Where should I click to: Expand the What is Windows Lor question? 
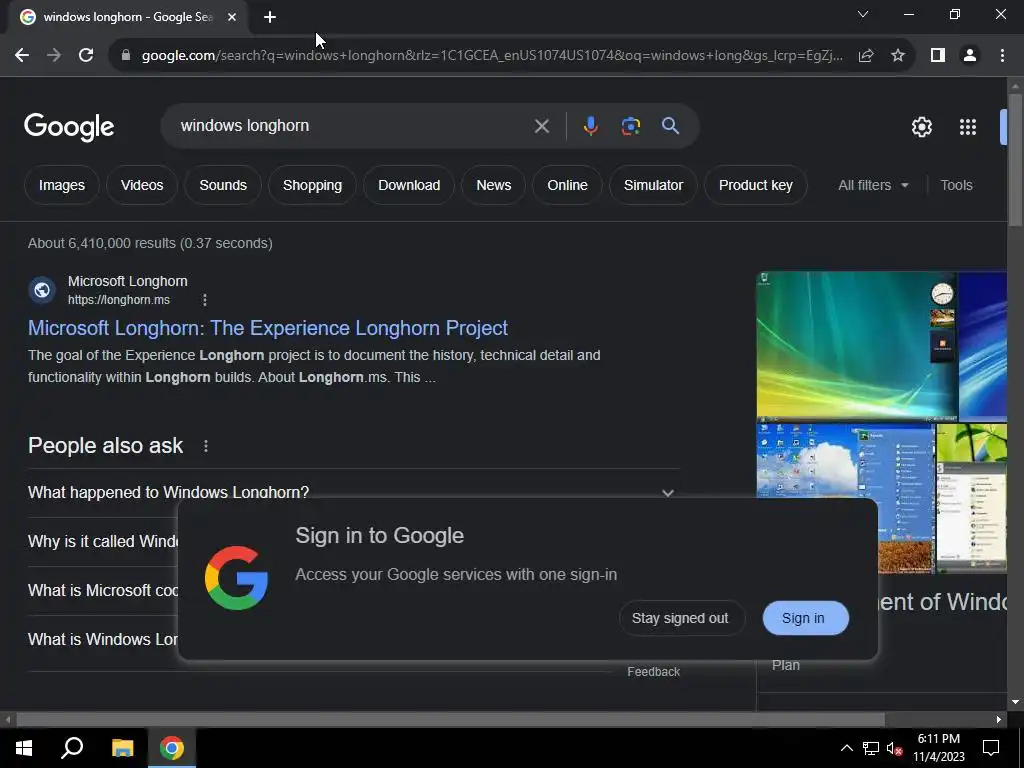(x=103, y=639)
